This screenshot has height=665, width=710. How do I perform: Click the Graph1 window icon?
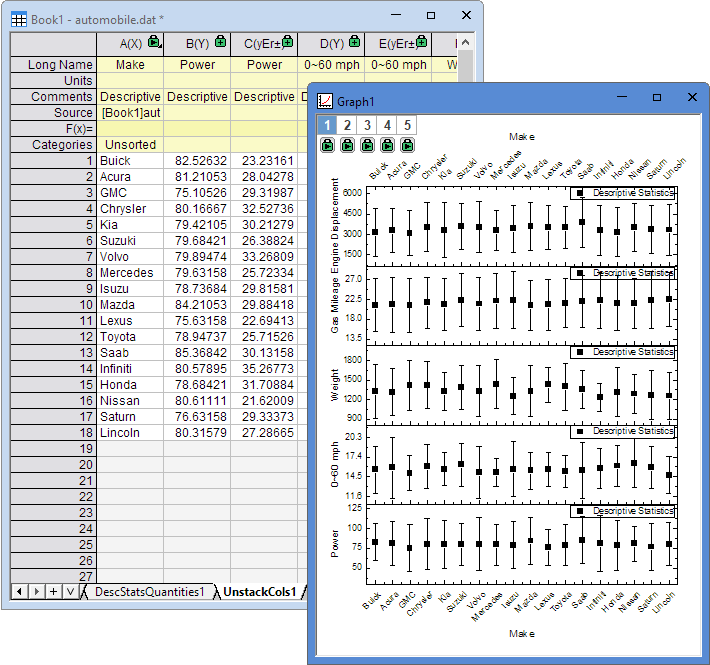(325, 100)
